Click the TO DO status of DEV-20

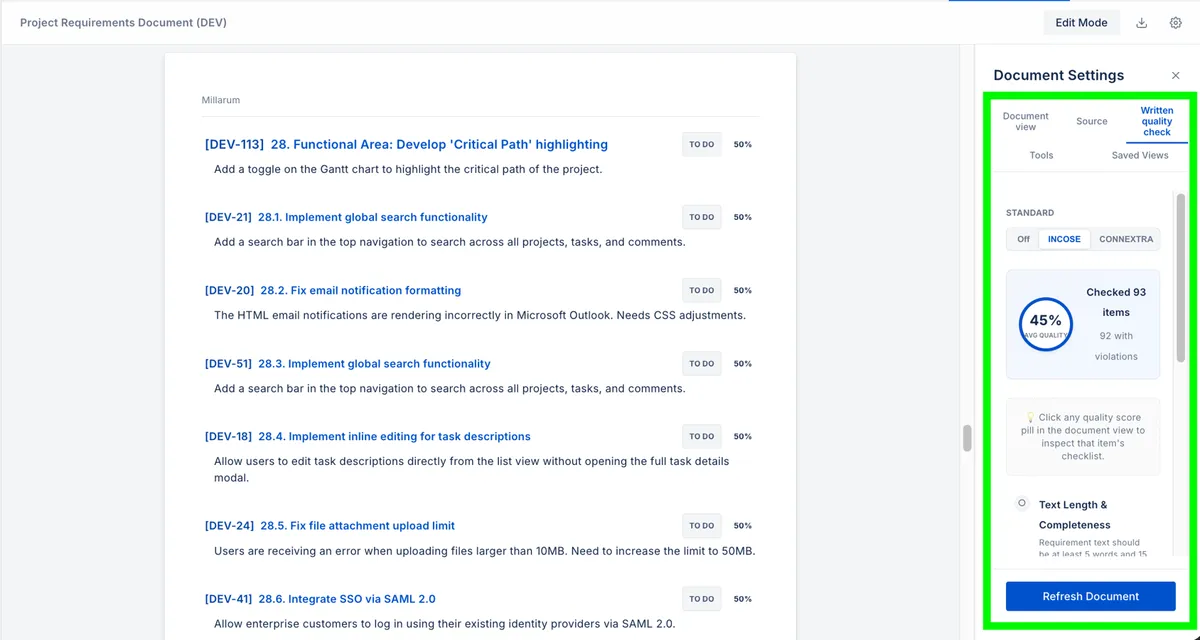pyautogui.click(x=702, y=291)
